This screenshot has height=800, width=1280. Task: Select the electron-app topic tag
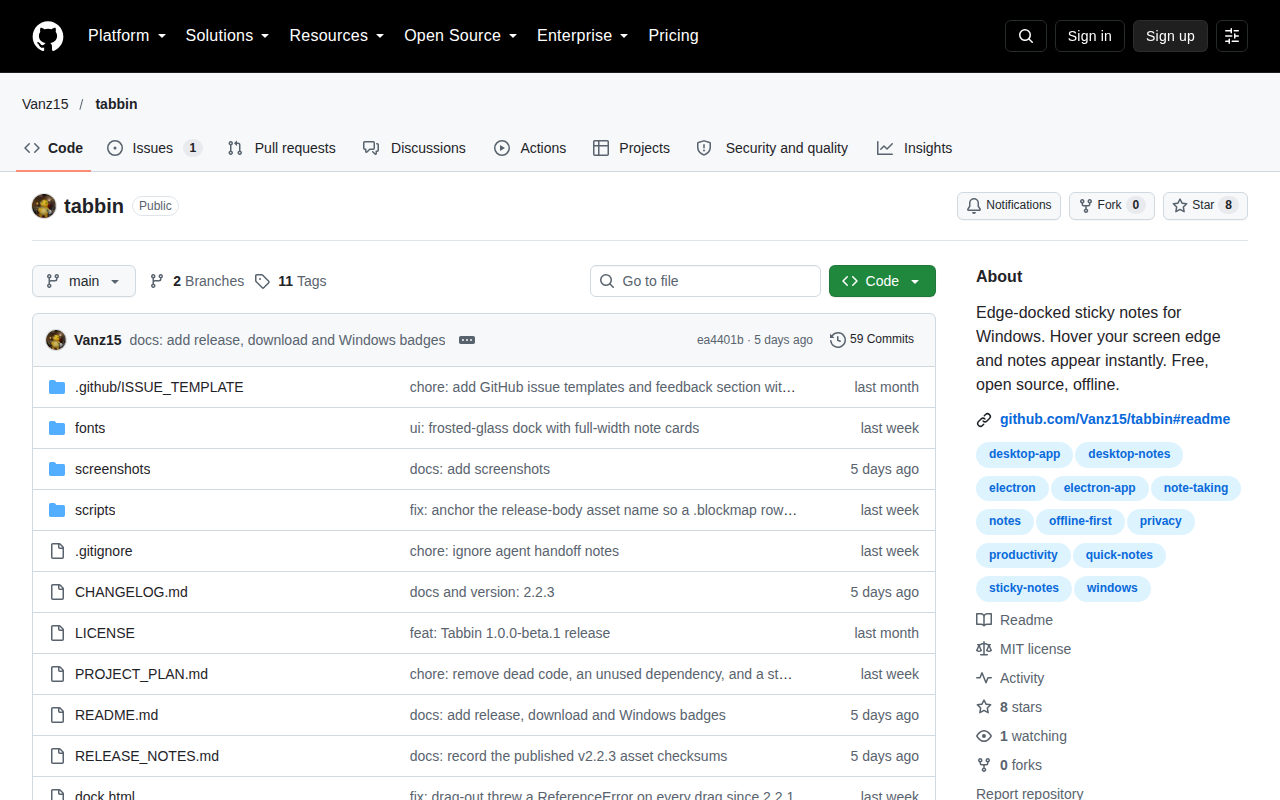point(1099,488)
